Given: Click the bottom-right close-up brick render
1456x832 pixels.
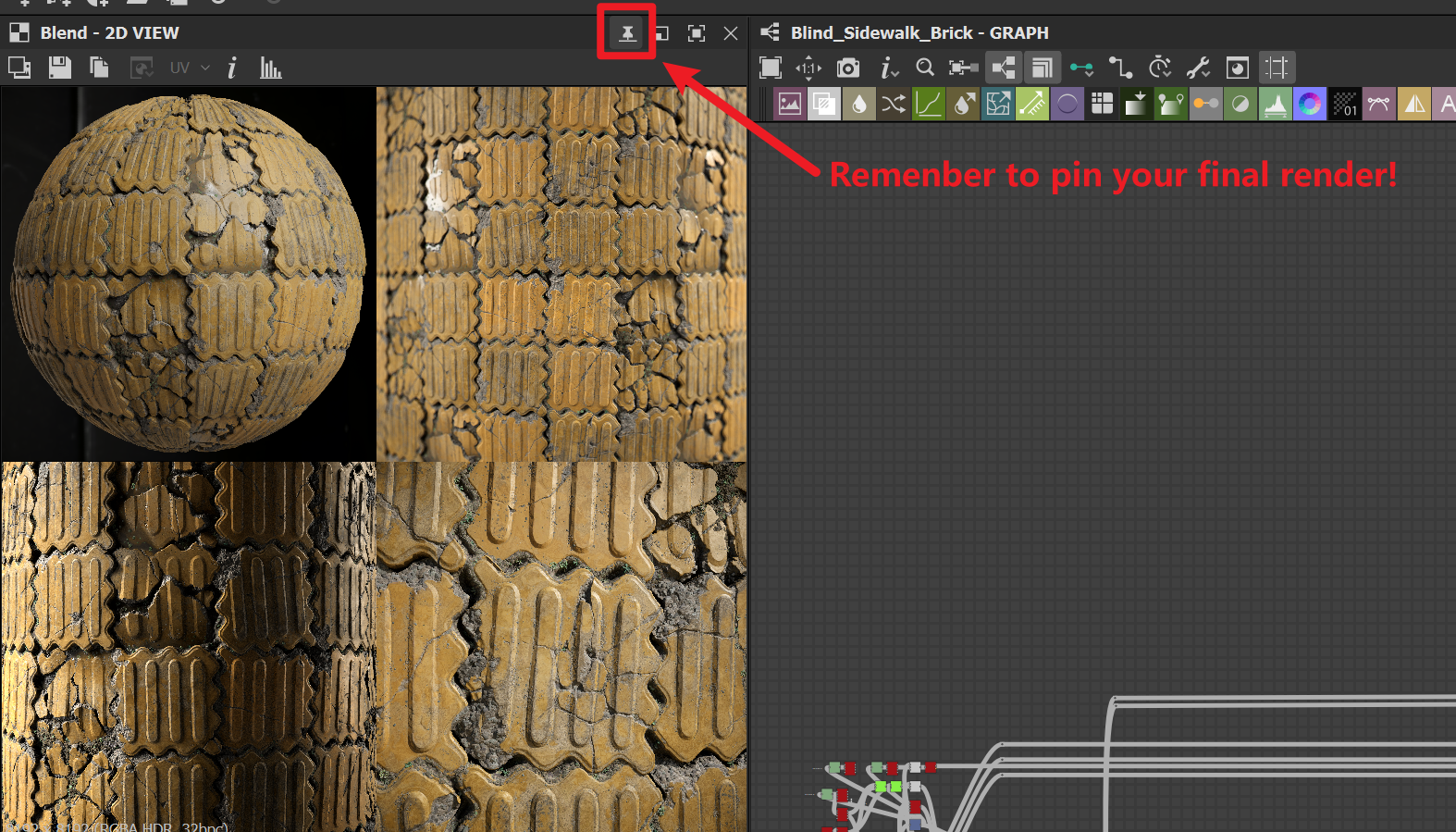Looking at the screenshot, I should point(561,647).
